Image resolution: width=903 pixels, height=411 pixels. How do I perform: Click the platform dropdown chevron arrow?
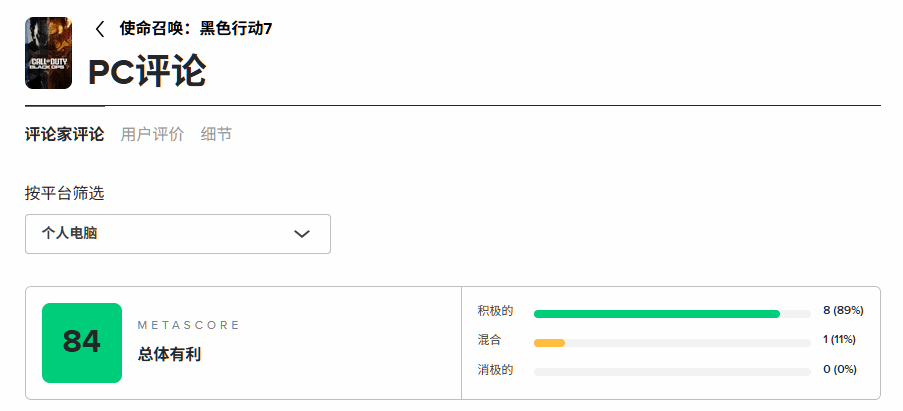302,234
